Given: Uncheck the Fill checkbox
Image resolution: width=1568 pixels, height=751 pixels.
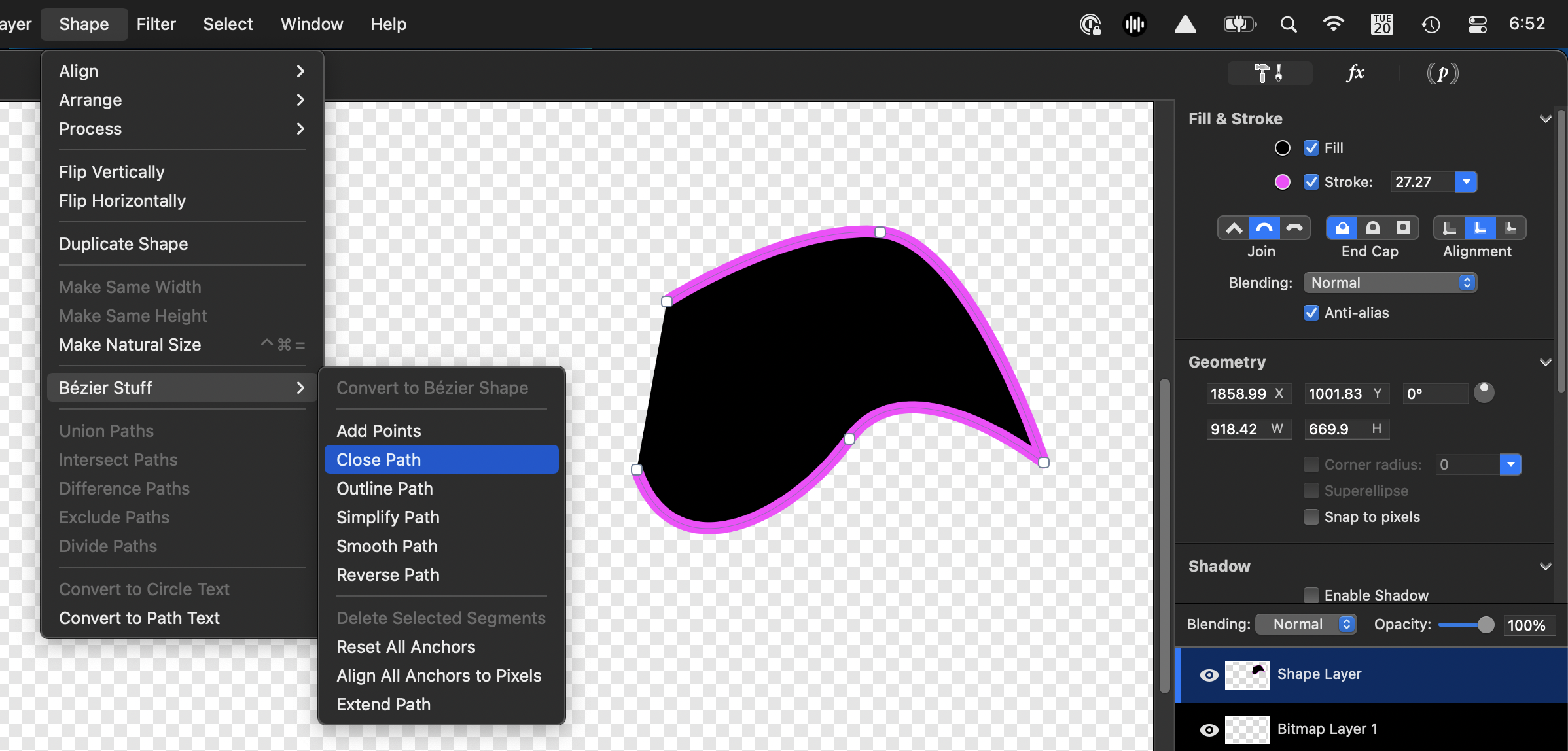Looking at the screenshot, I should coord(1311,147).
